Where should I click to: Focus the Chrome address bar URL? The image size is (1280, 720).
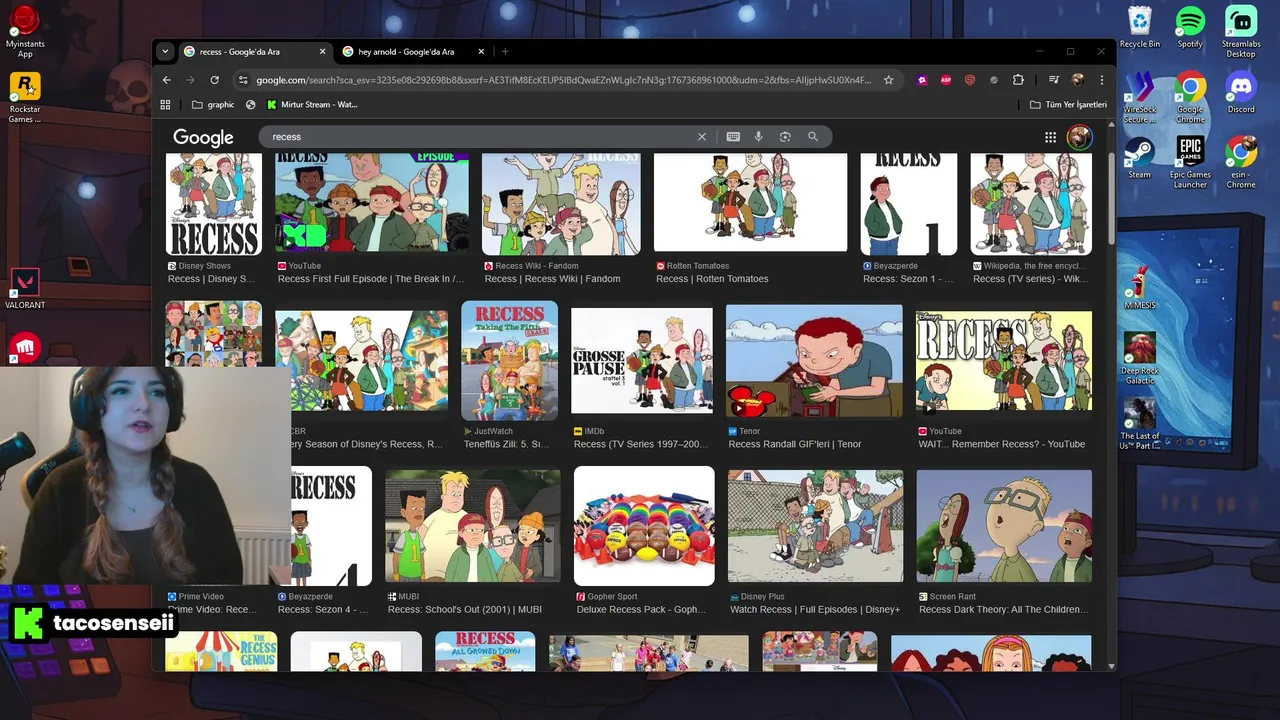coord(563,80)
